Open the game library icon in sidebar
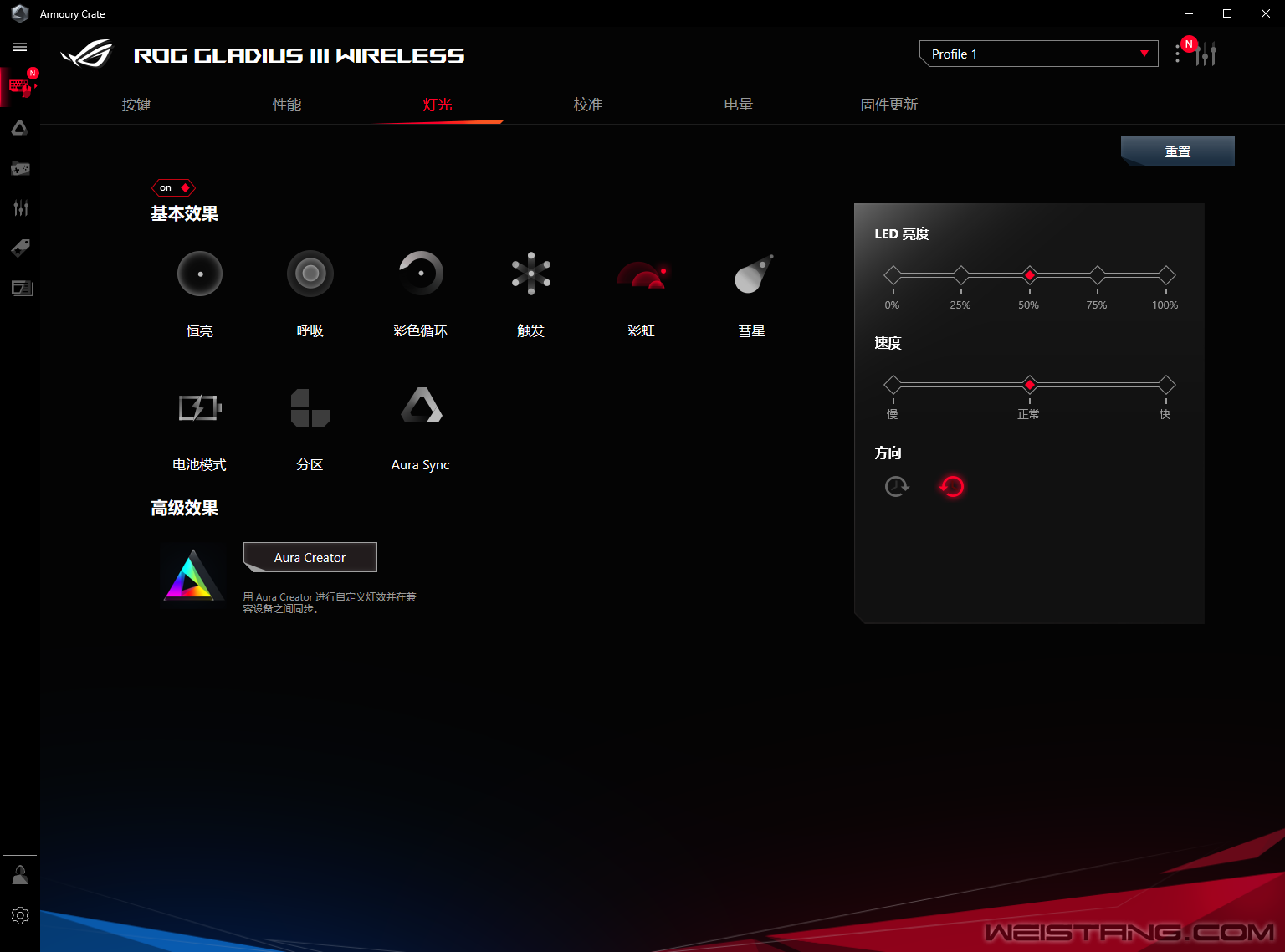 [x=20, y=168]
